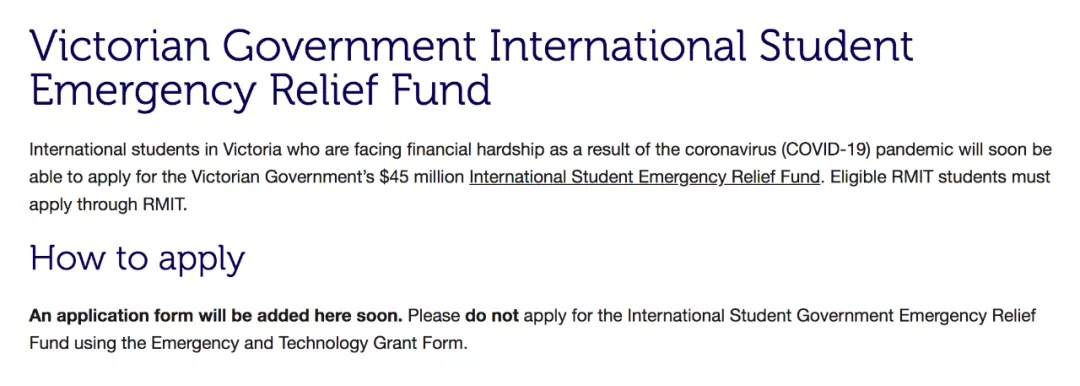Click the "apply through RMIT." line
This screenshot has height=386, width=1080.
(108, 205)
